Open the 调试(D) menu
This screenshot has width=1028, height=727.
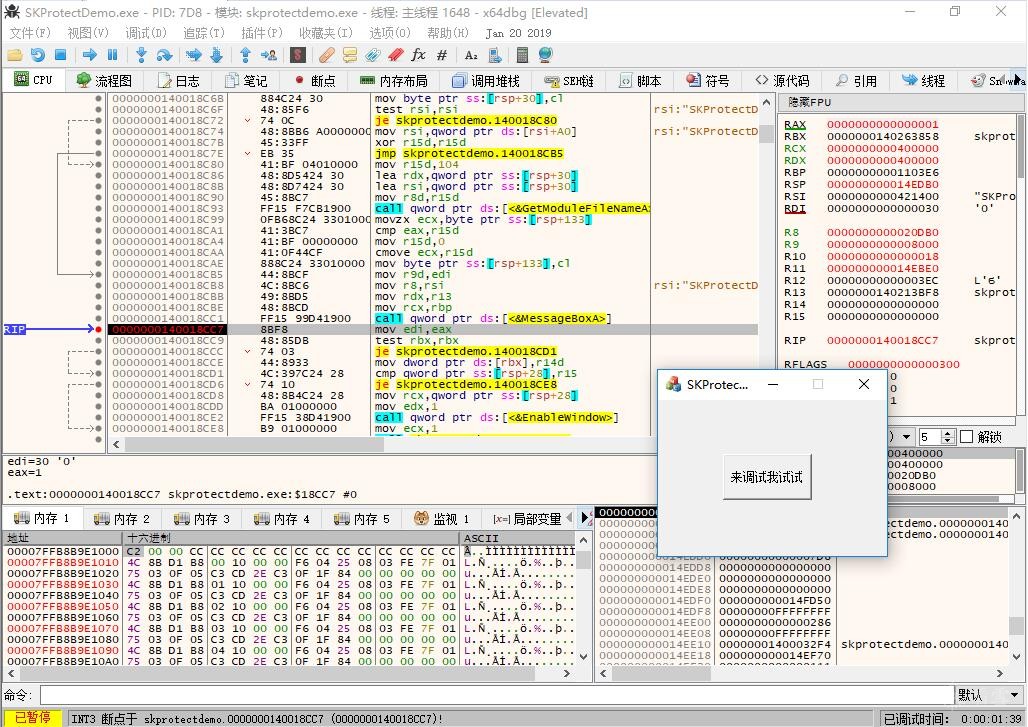(x=145, y=33)
